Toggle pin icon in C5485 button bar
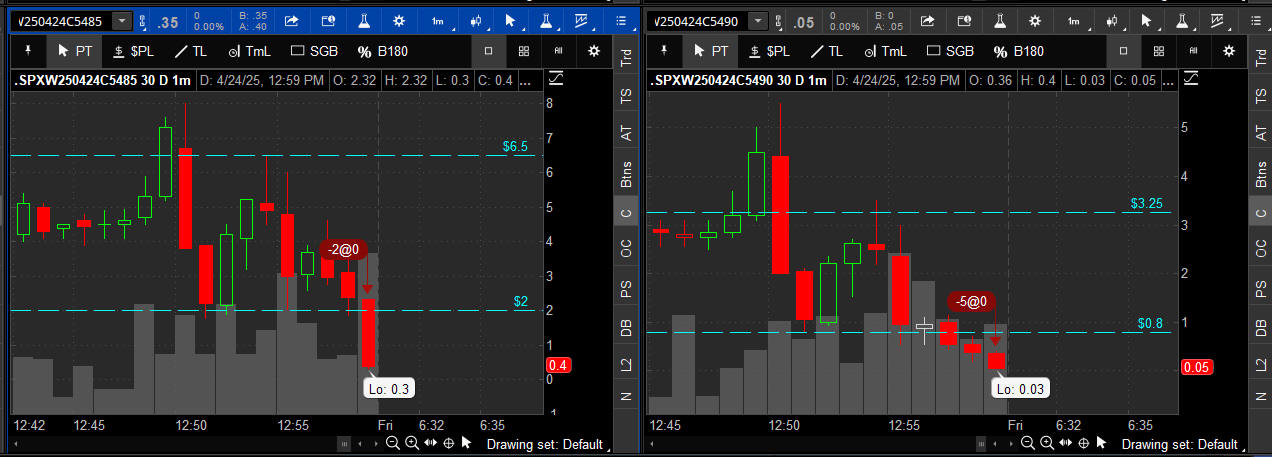Screen dimensions: 1272x457 (x=27, y=50)
